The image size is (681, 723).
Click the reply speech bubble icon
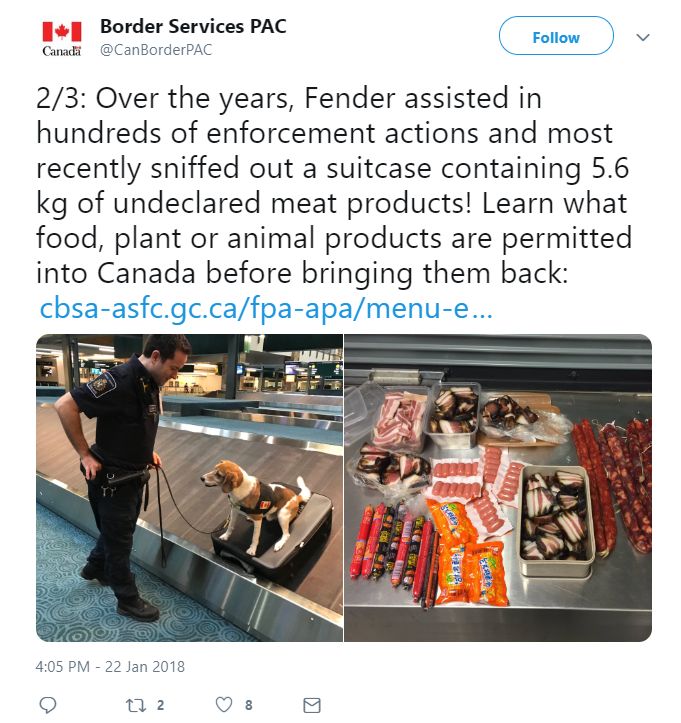pos(48,705)
